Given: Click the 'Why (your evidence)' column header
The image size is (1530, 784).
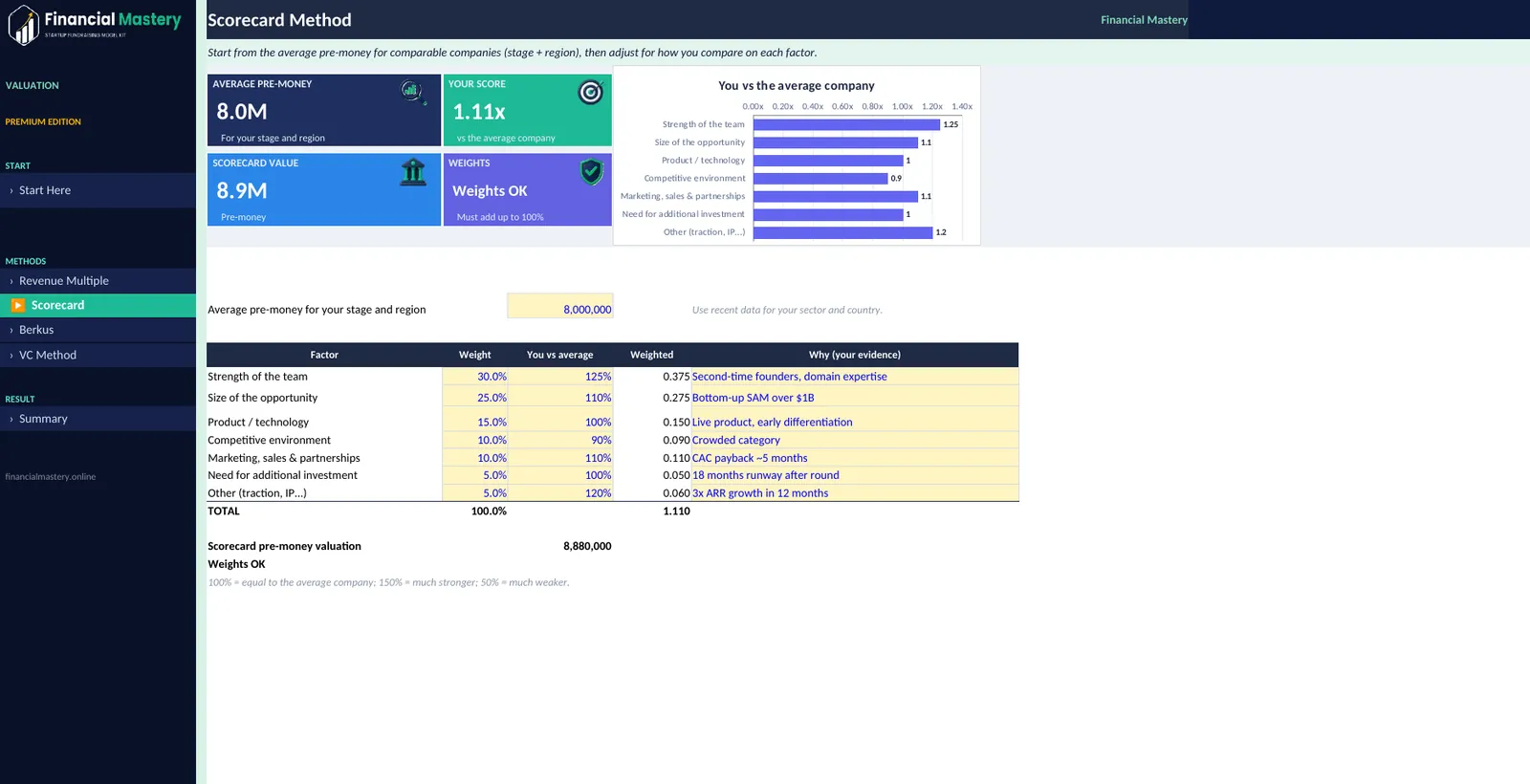Looking at the screenshot, I should [855, 355].
